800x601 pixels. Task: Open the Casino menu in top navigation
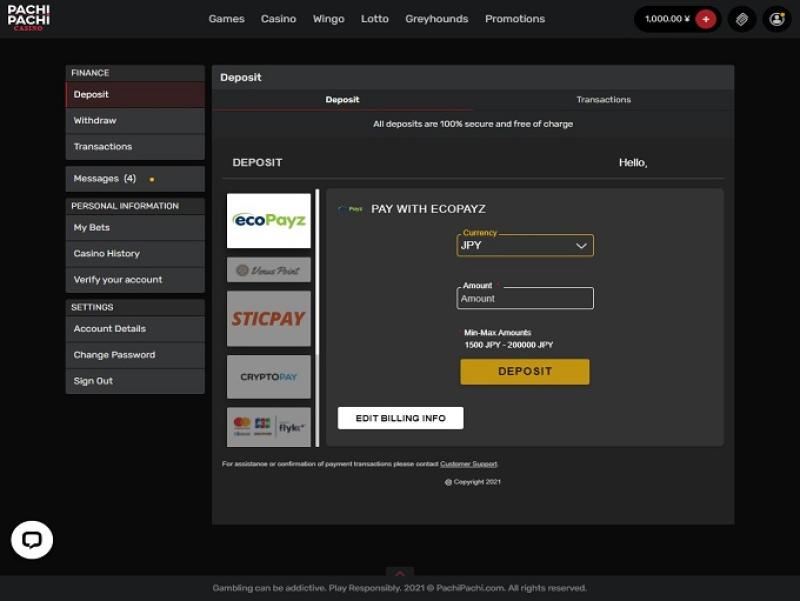point(278,19)
